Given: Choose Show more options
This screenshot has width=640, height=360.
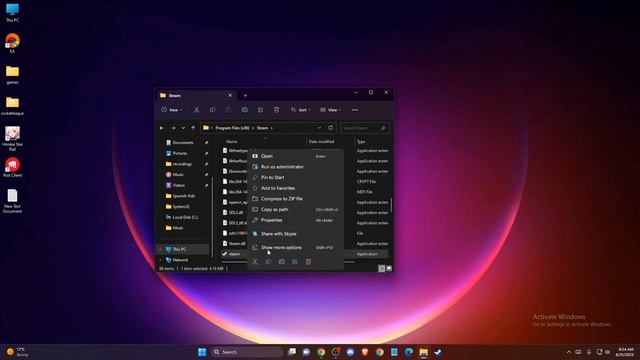Looking at the screenshot, I should tap(296, 248).
